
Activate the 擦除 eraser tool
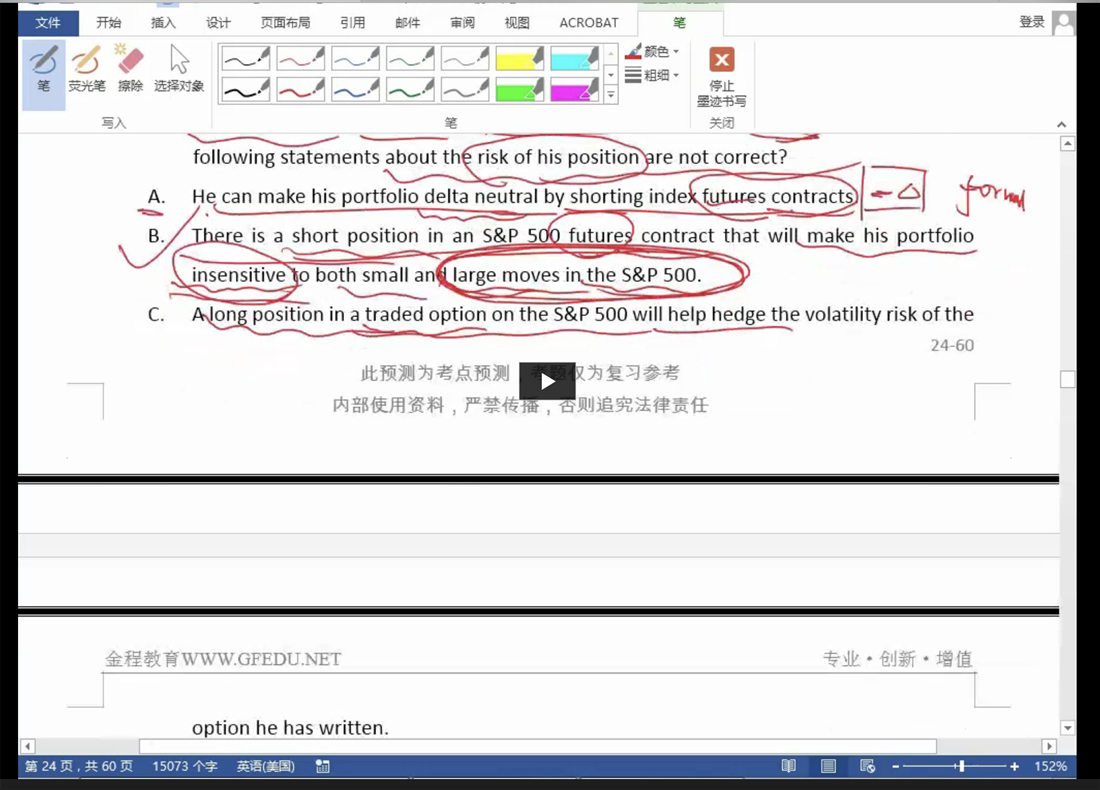point(130,69)
